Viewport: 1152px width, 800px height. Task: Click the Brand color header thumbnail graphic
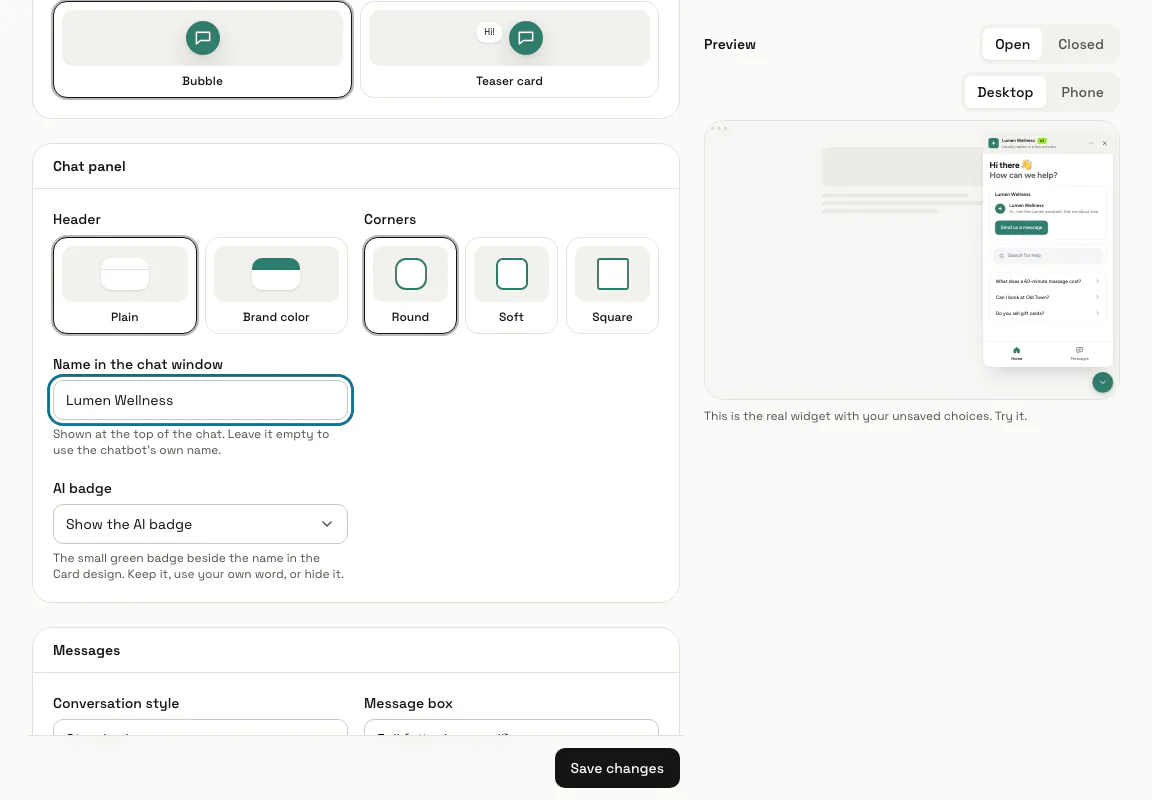[276, 274]
